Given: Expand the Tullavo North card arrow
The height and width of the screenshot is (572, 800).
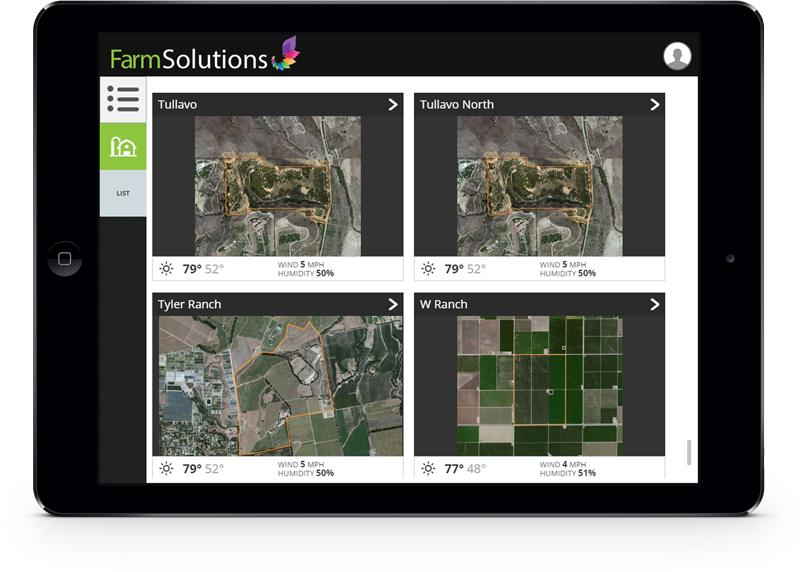Looking at the screenshot, I should pos(654,105).
